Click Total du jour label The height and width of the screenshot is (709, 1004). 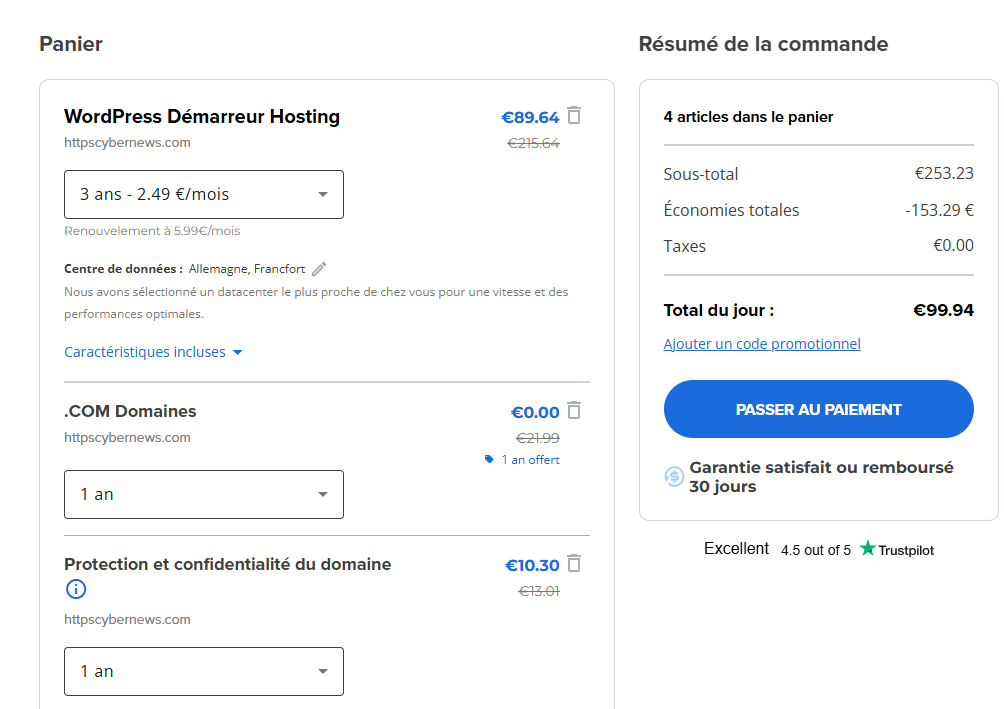pos(718,311)
